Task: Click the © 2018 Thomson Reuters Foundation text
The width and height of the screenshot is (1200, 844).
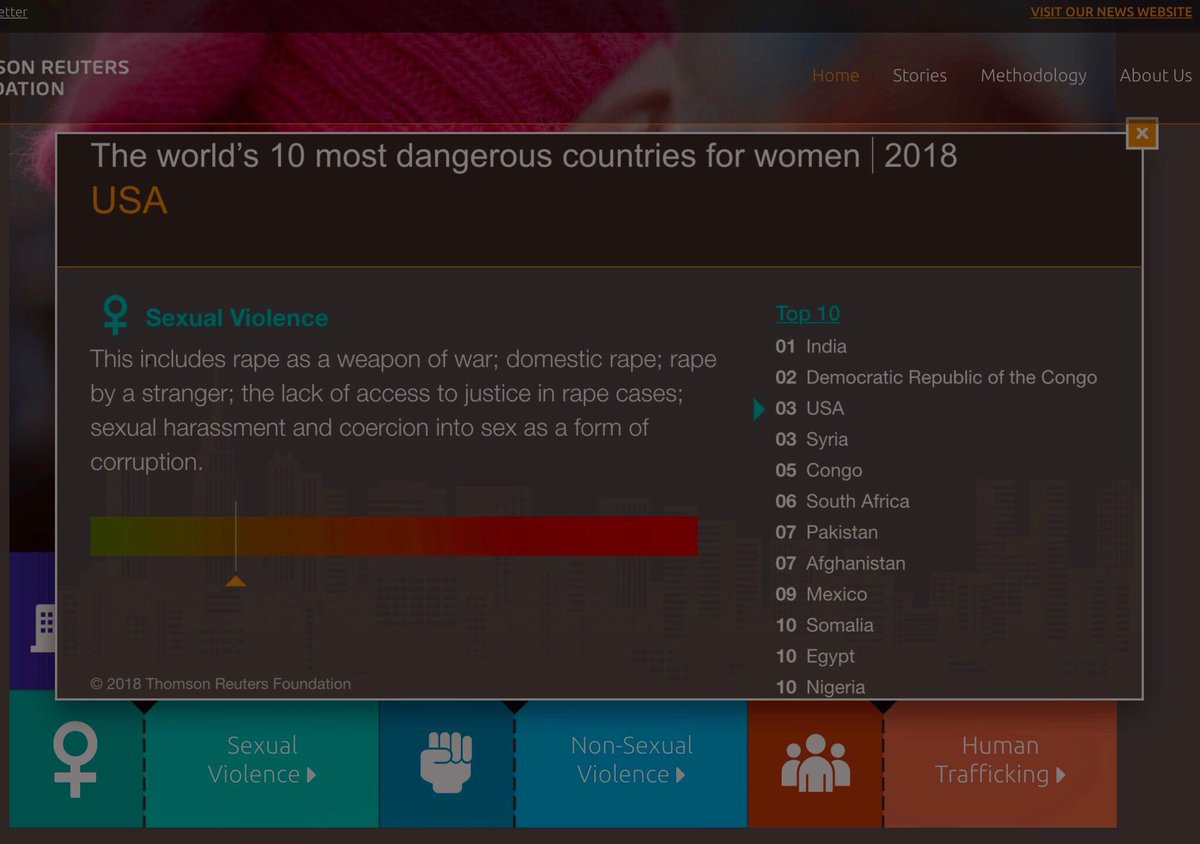Action: [x=221, y=684]
